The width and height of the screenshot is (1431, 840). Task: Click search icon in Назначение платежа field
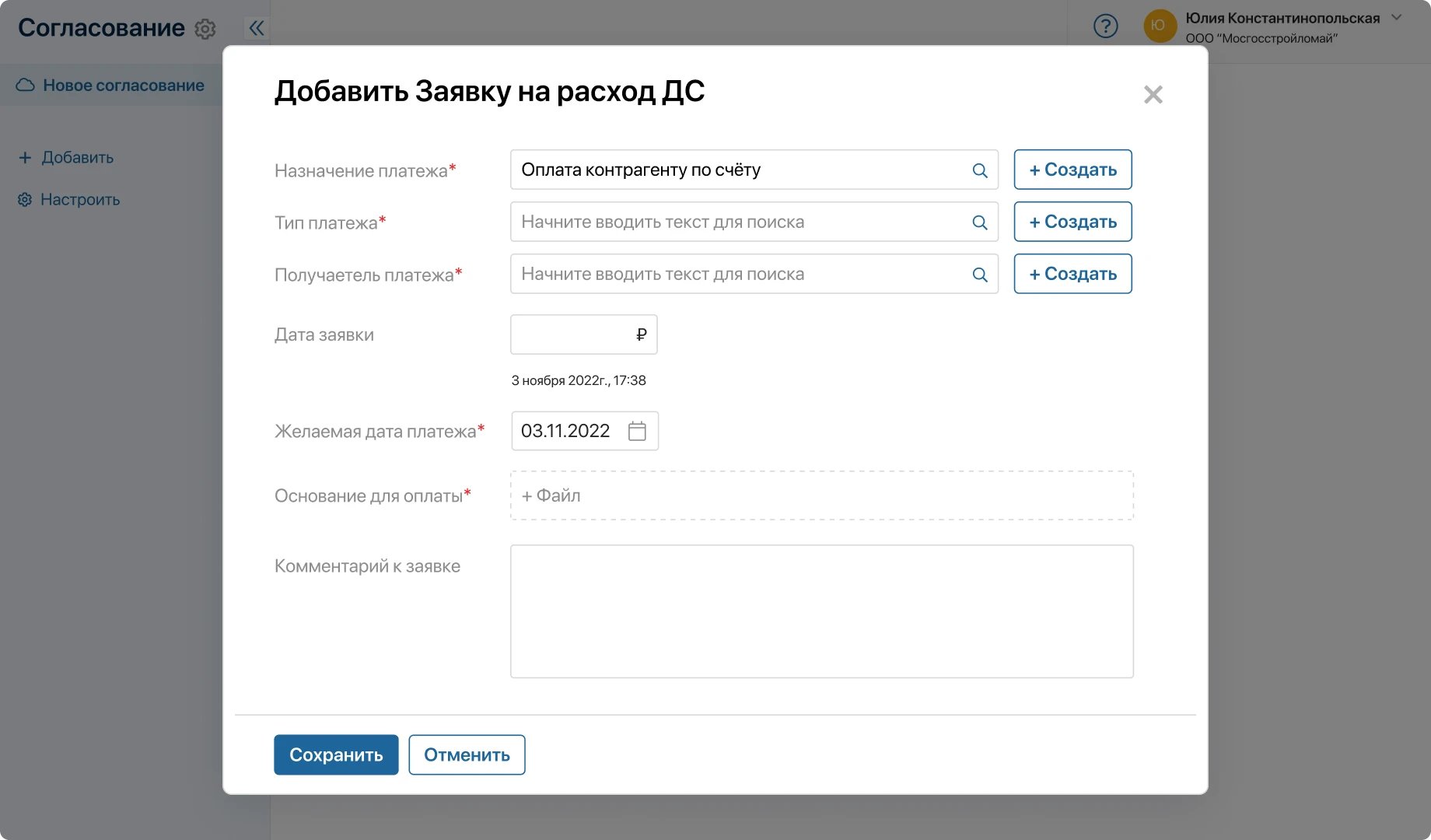click(x=980, y=170)
